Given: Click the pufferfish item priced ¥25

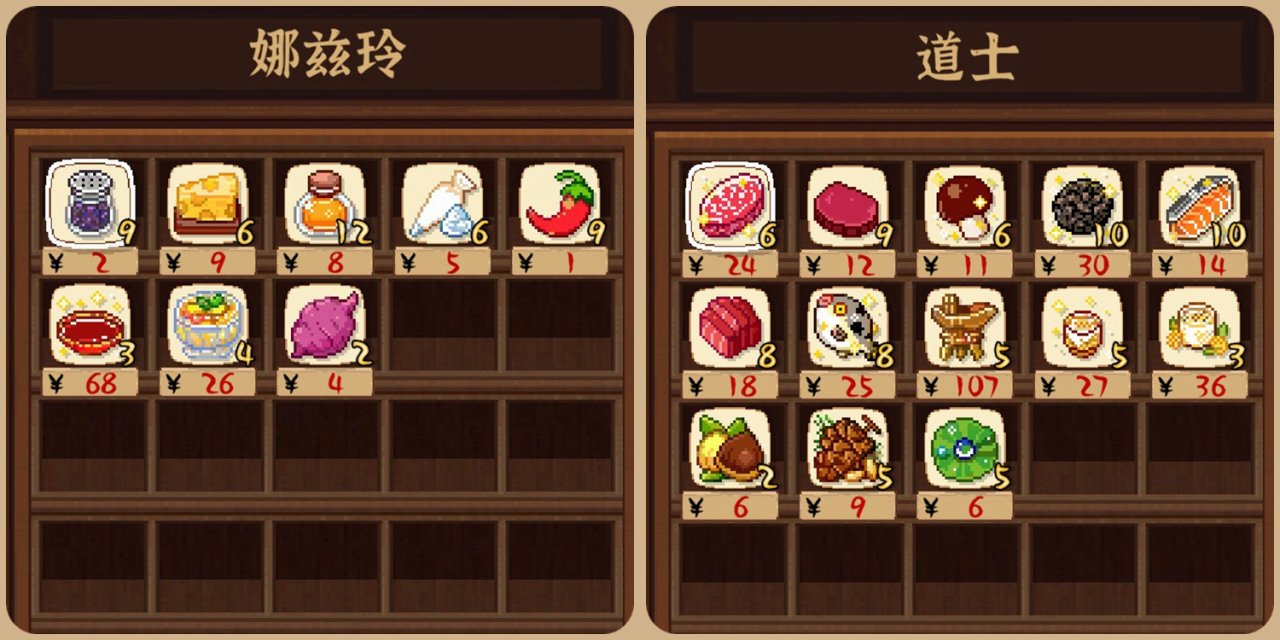Looking at the screenshot, I should pyautogui.click(x=847, y=327).
